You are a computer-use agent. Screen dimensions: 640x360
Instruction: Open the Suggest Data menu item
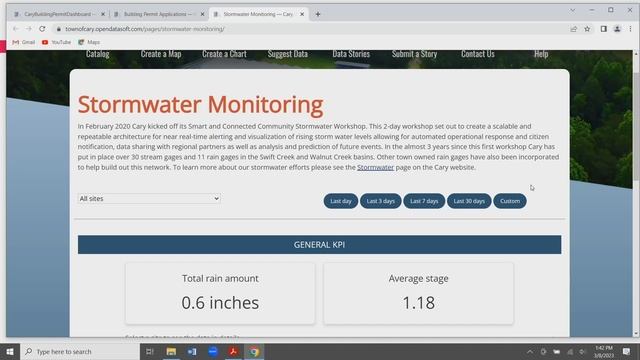pyautogui.click(x=288, y=54)
